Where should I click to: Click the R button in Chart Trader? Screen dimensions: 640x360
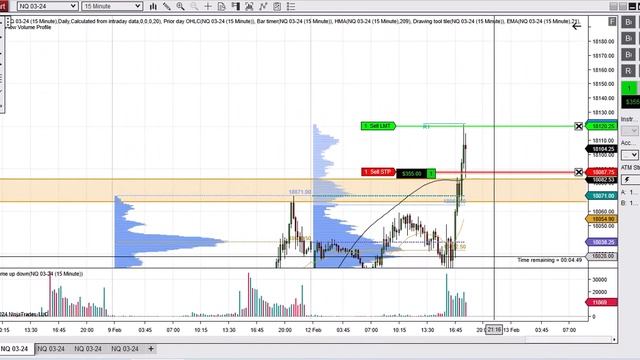point(628,71)
